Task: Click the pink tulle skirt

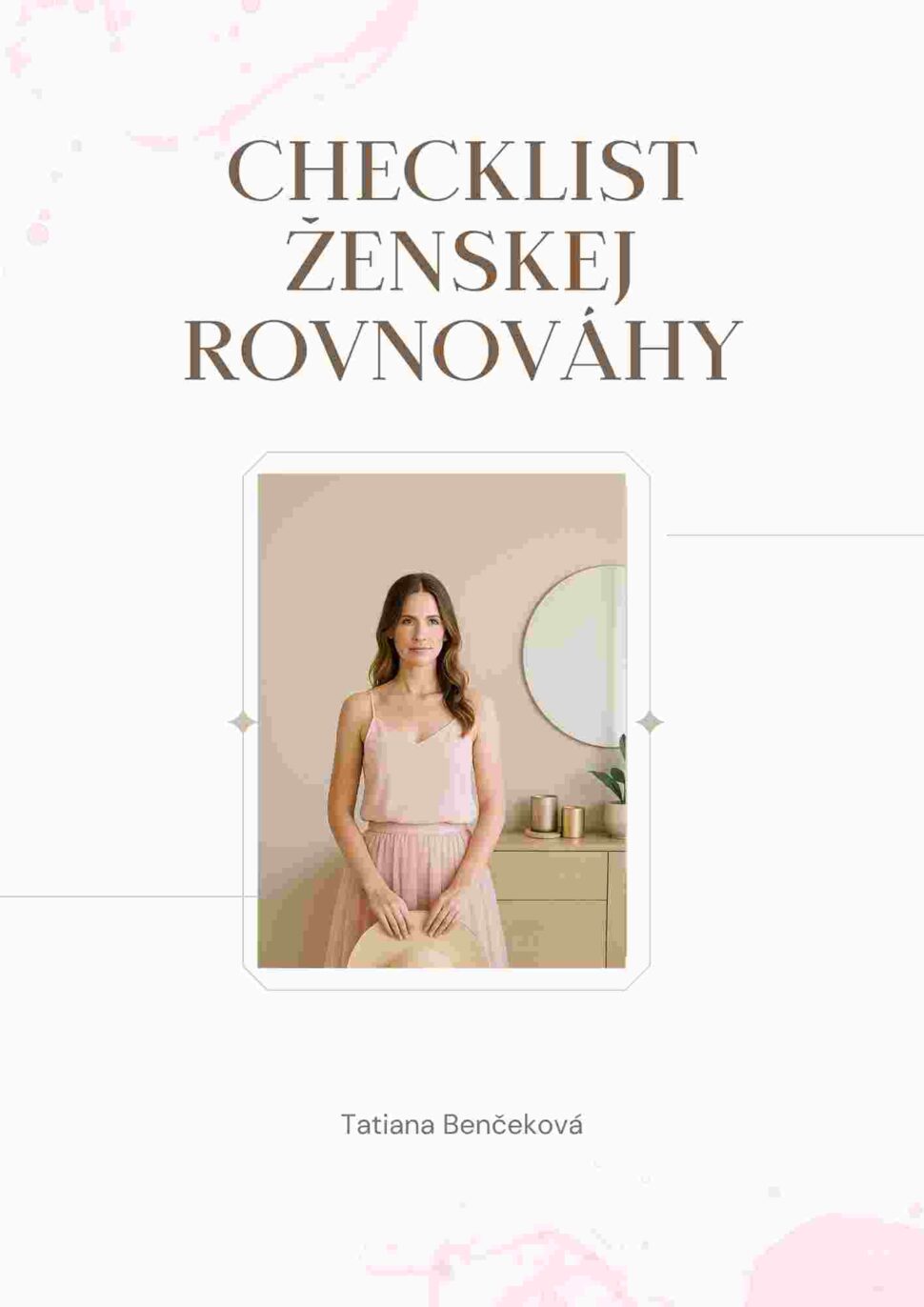Action: 416,891
